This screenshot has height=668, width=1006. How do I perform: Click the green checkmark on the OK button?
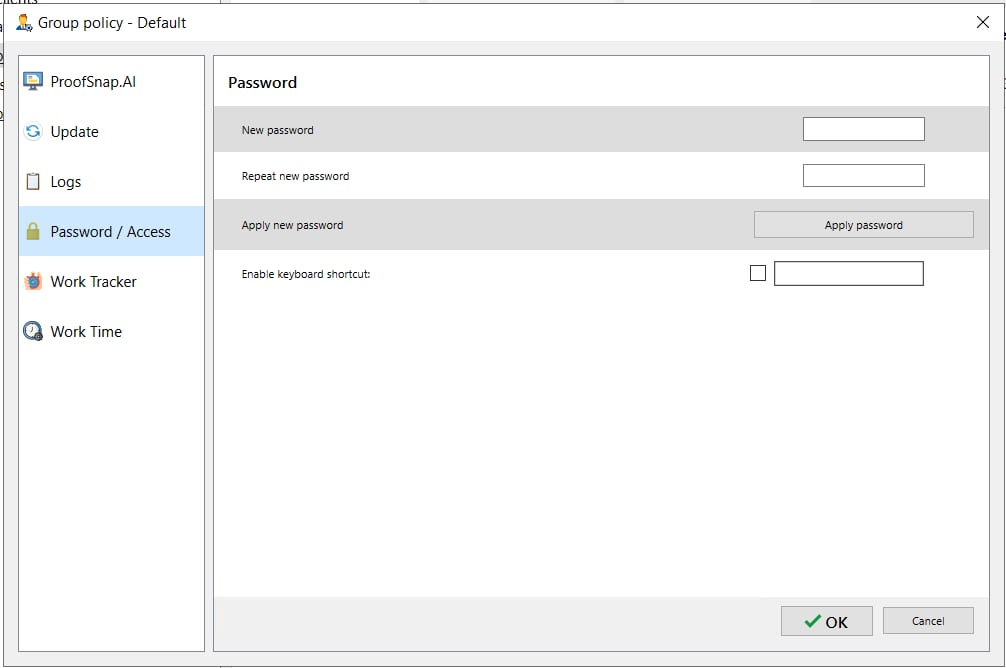(812, 621)
